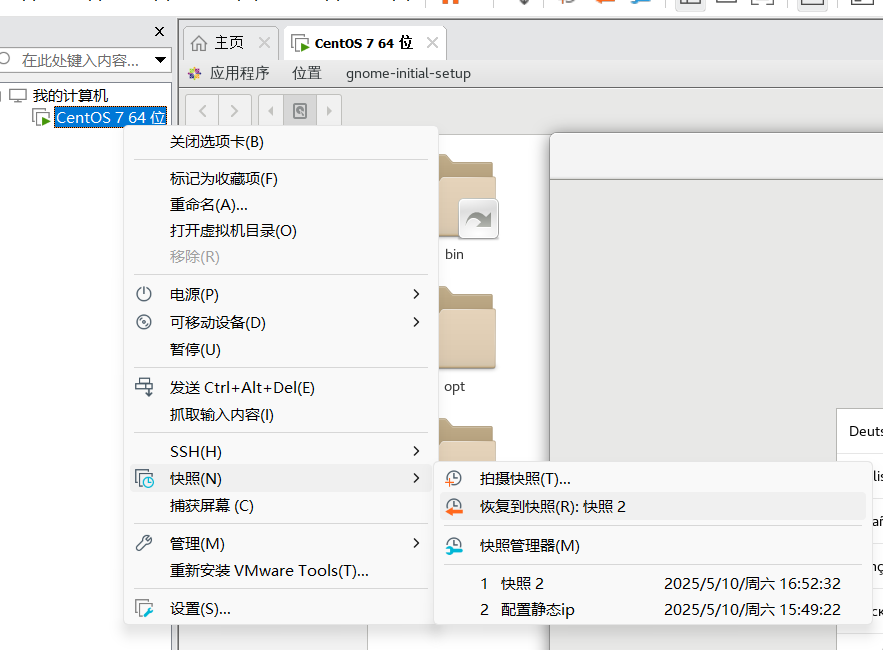Click the wrench icon beside 管理(M)
883x650 pixels.
point(144,543)
